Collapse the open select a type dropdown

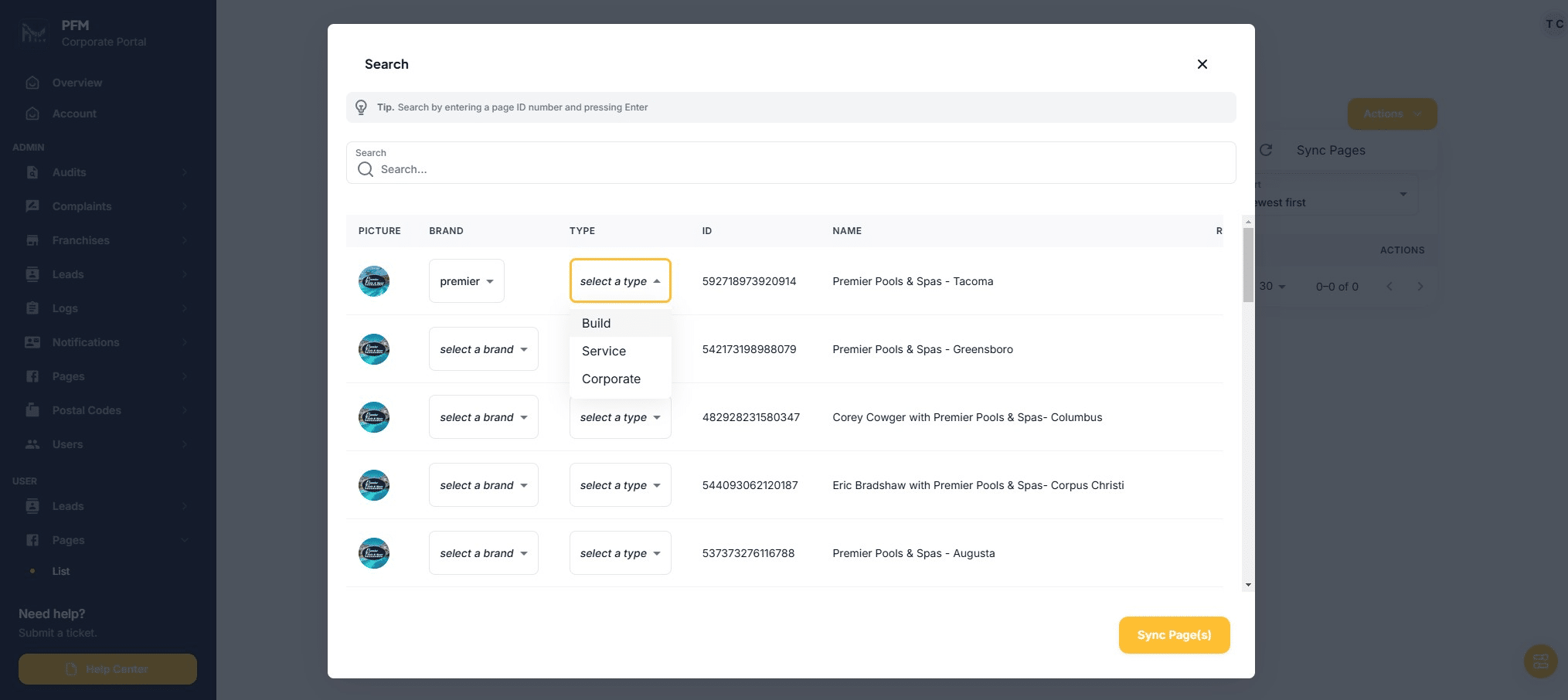[620, 280]
